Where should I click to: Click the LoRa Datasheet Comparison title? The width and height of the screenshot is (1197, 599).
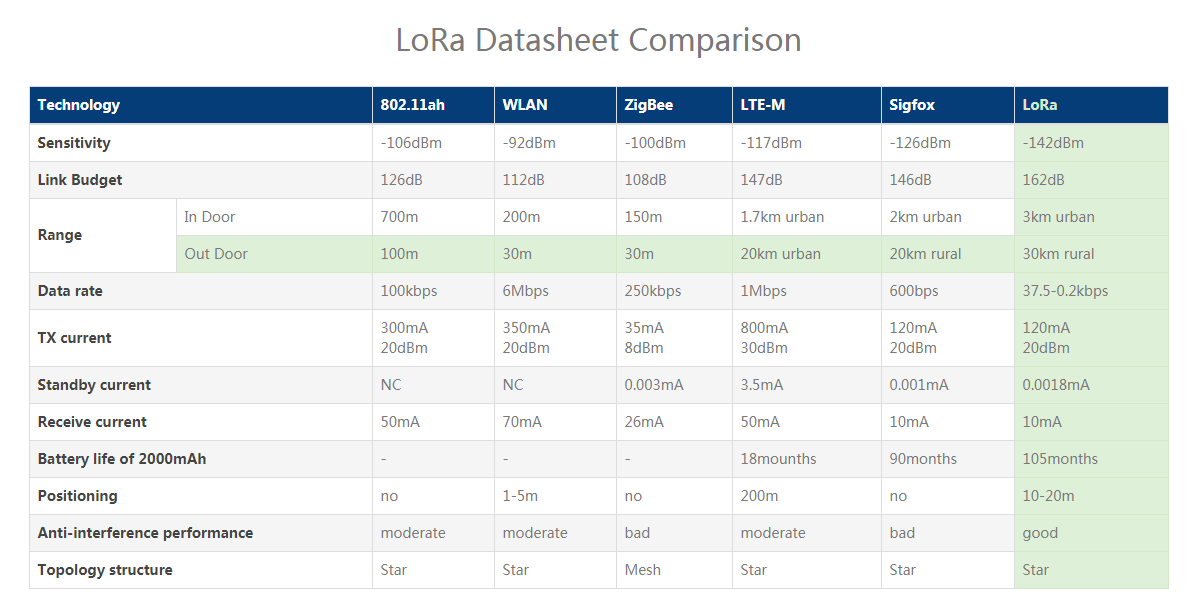pyautogui.click(x=598, y=40)
